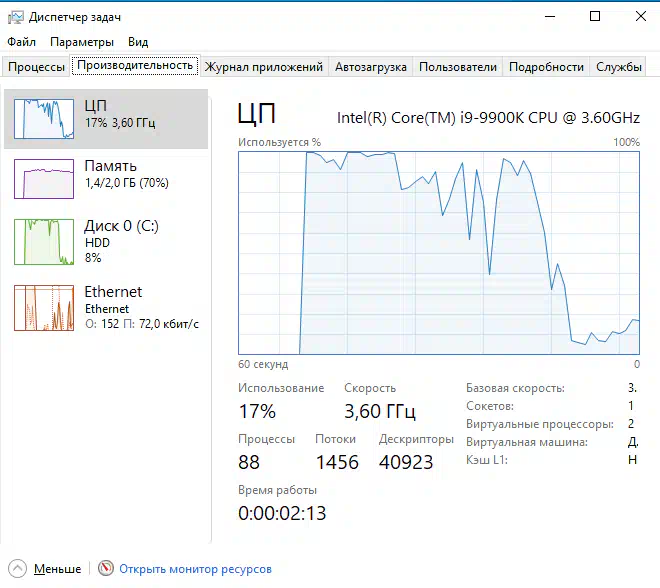Switch to the Журнал приложений tab
Viewport: 660px width, 588px height.
tap(264, 67)
